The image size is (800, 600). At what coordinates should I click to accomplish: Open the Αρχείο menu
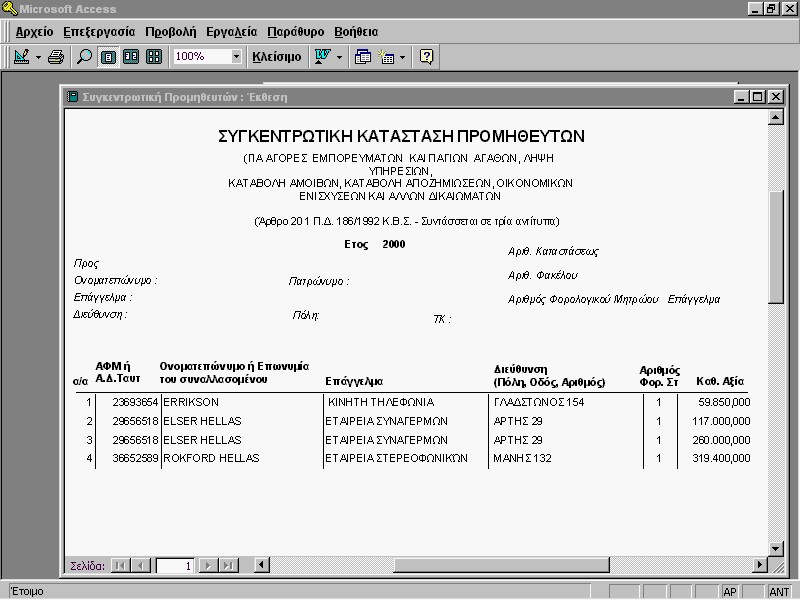coord(34,32)
